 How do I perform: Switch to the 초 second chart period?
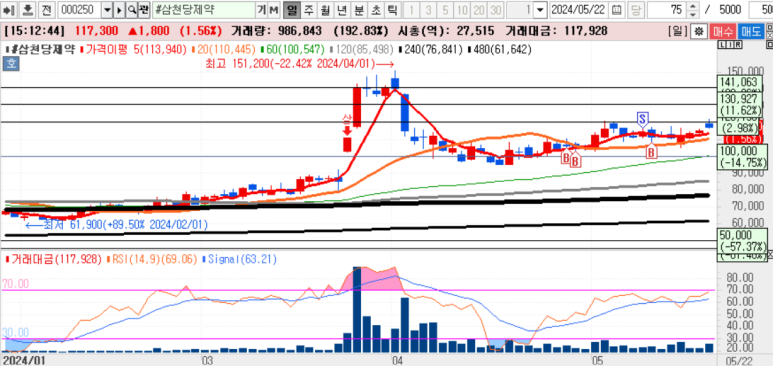tap(375, 9)
